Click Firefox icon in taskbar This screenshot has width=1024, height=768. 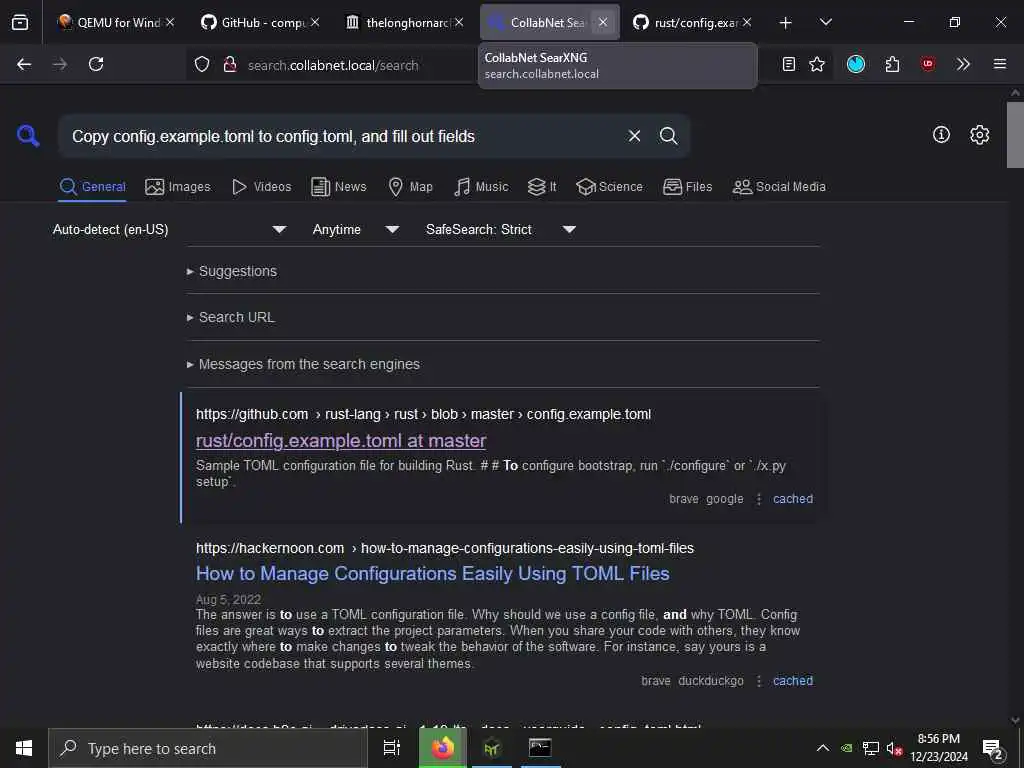click(442, 748)
